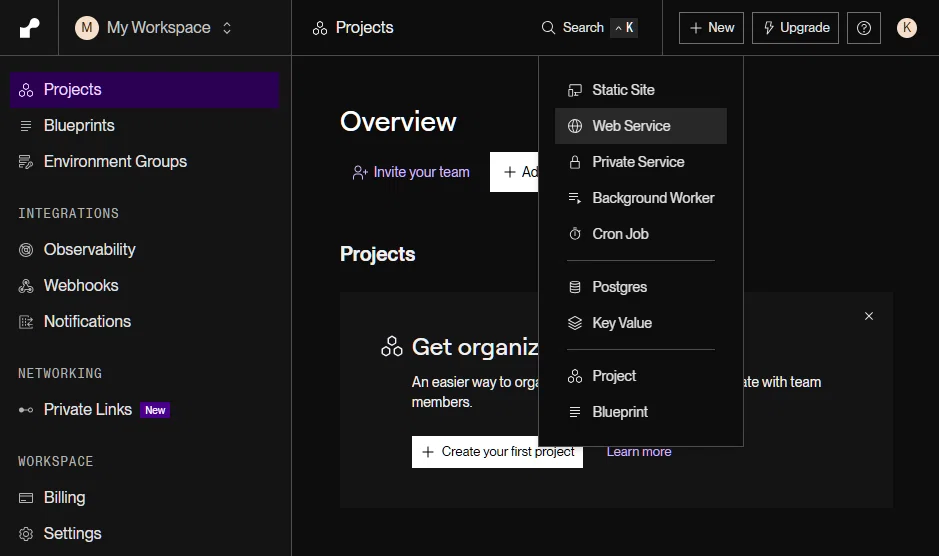Open Private Links in the sidebar
This screenshot has height=556, width=939.
coord(144,410)
